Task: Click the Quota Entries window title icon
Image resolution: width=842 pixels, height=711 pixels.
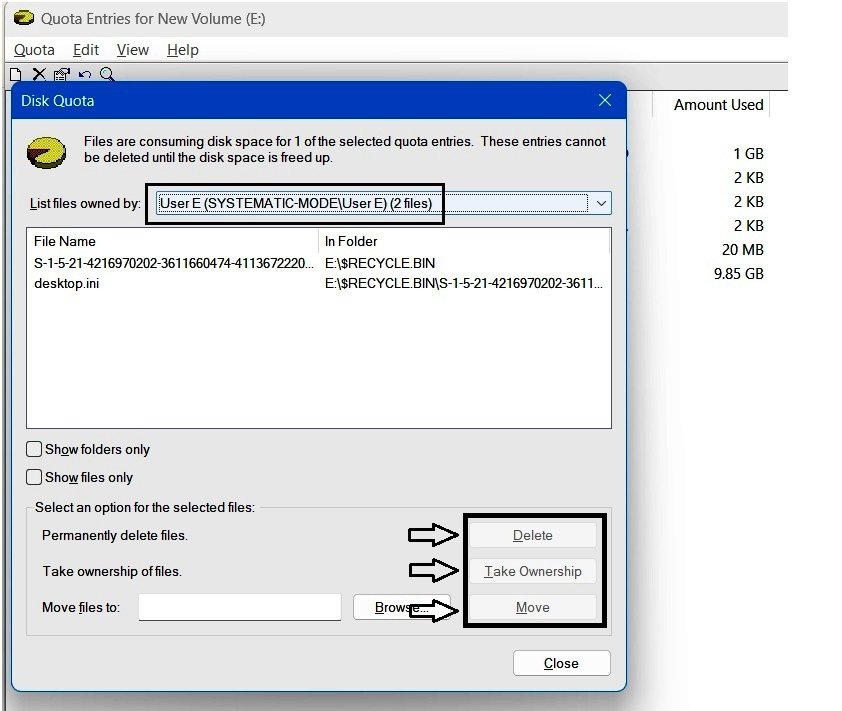Action: (x=24, y=18)
